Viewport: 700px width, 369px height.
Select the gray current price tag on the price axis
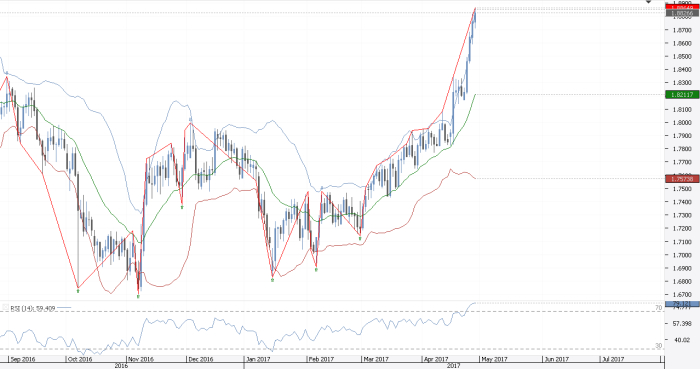[682, 13]
